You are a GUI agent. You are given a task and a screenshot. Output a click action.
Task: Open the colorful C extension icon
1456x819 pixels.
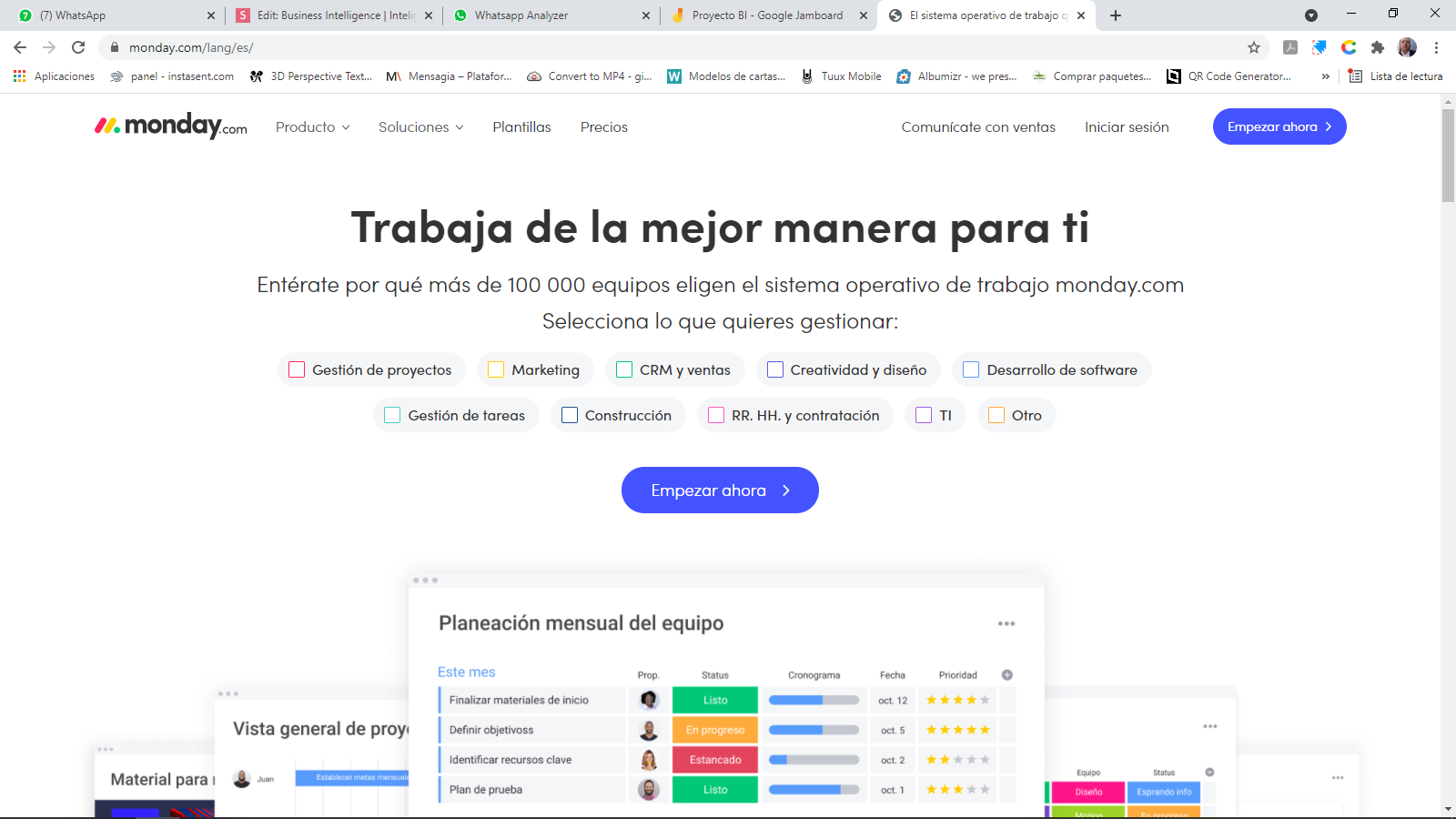tap(1349, 47)
